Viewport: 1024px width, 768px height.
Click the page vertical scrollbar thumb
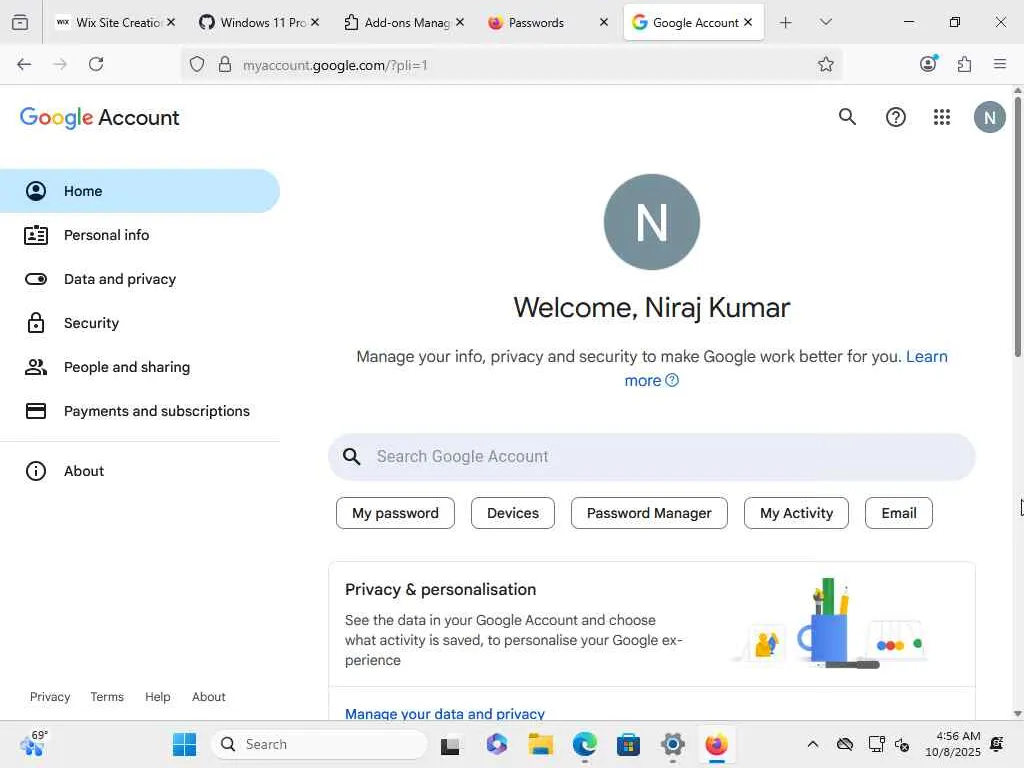1017,225
